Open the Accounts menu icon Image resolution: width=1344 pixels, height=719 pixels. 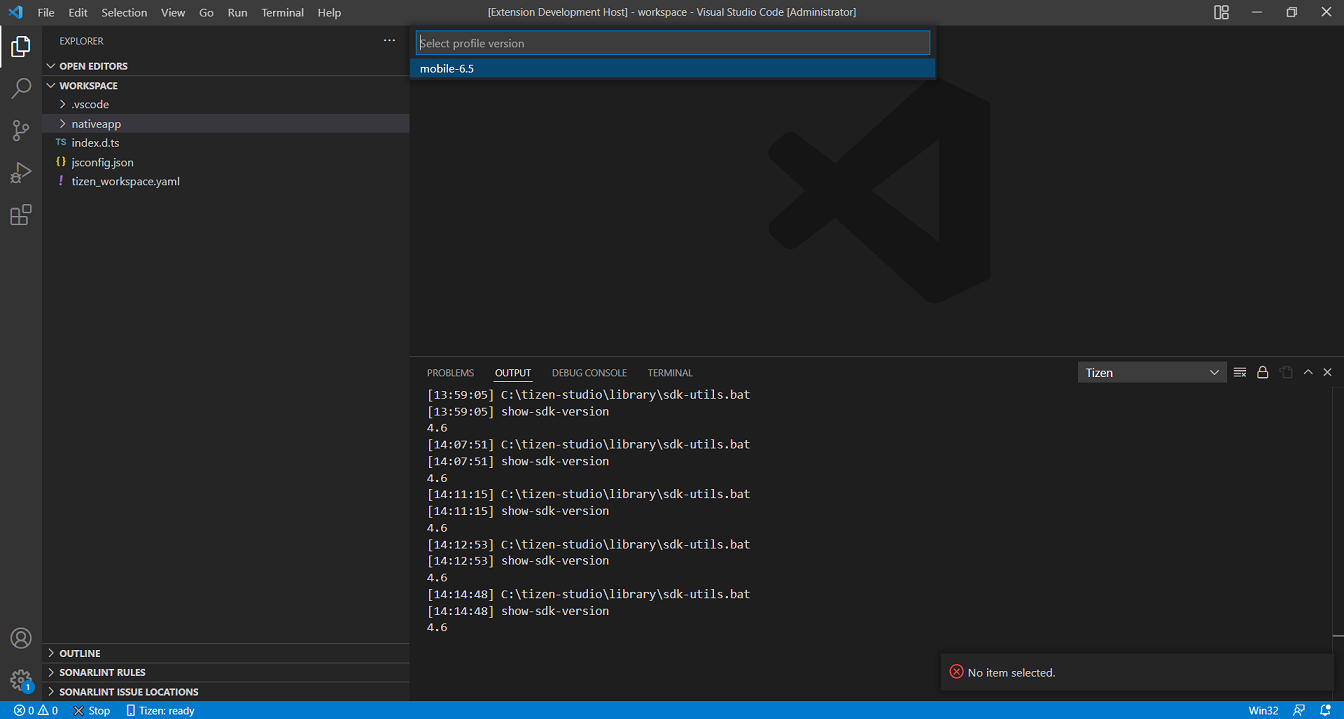pos(21,638)
